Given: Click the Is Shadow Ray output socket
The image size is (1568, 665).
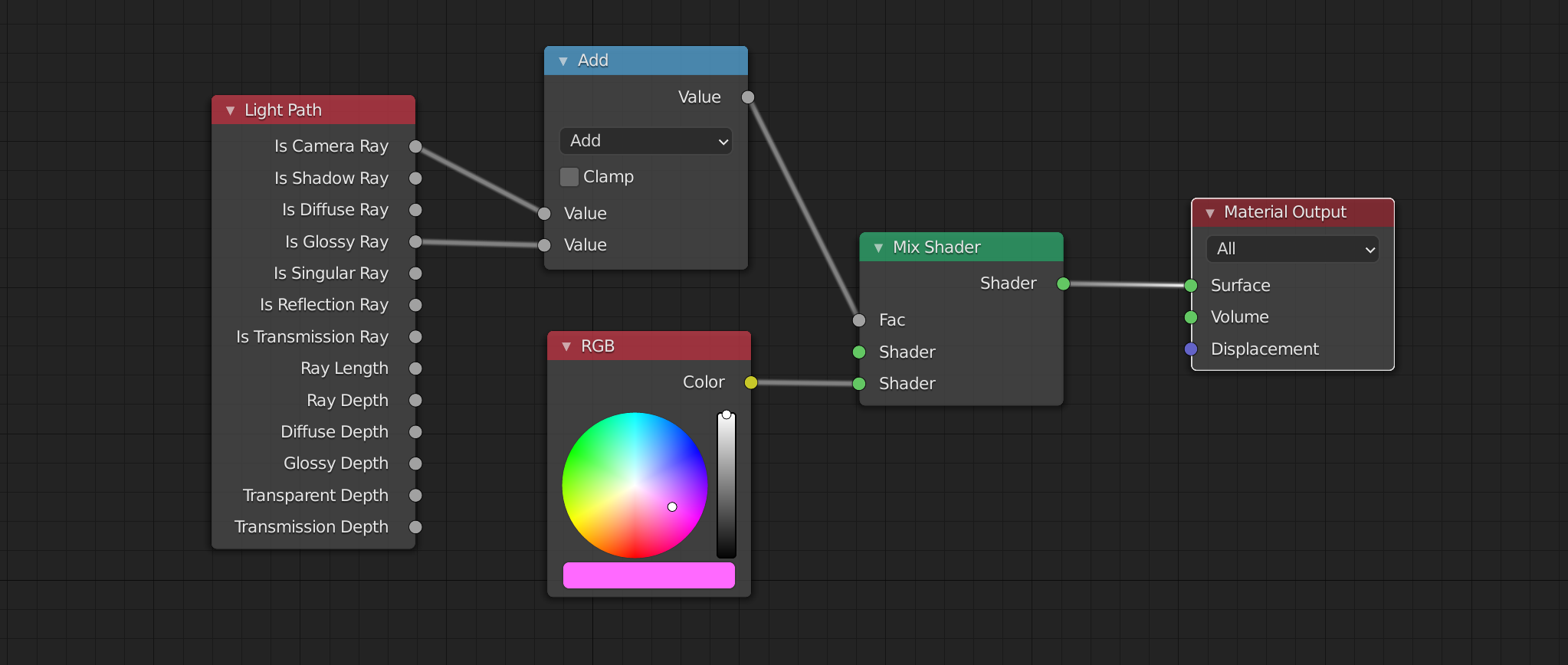Looking at the screenshot, I should click(x=415, y=179).
